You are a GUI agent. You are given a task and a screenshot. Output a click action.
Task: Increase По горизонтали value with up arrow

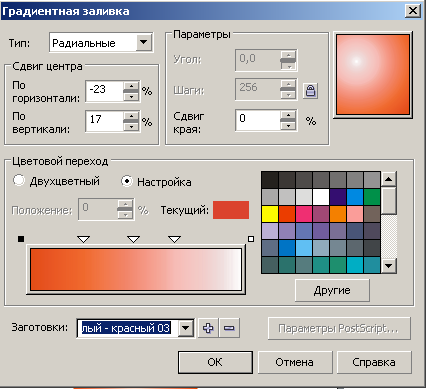(x=131, y=86)
